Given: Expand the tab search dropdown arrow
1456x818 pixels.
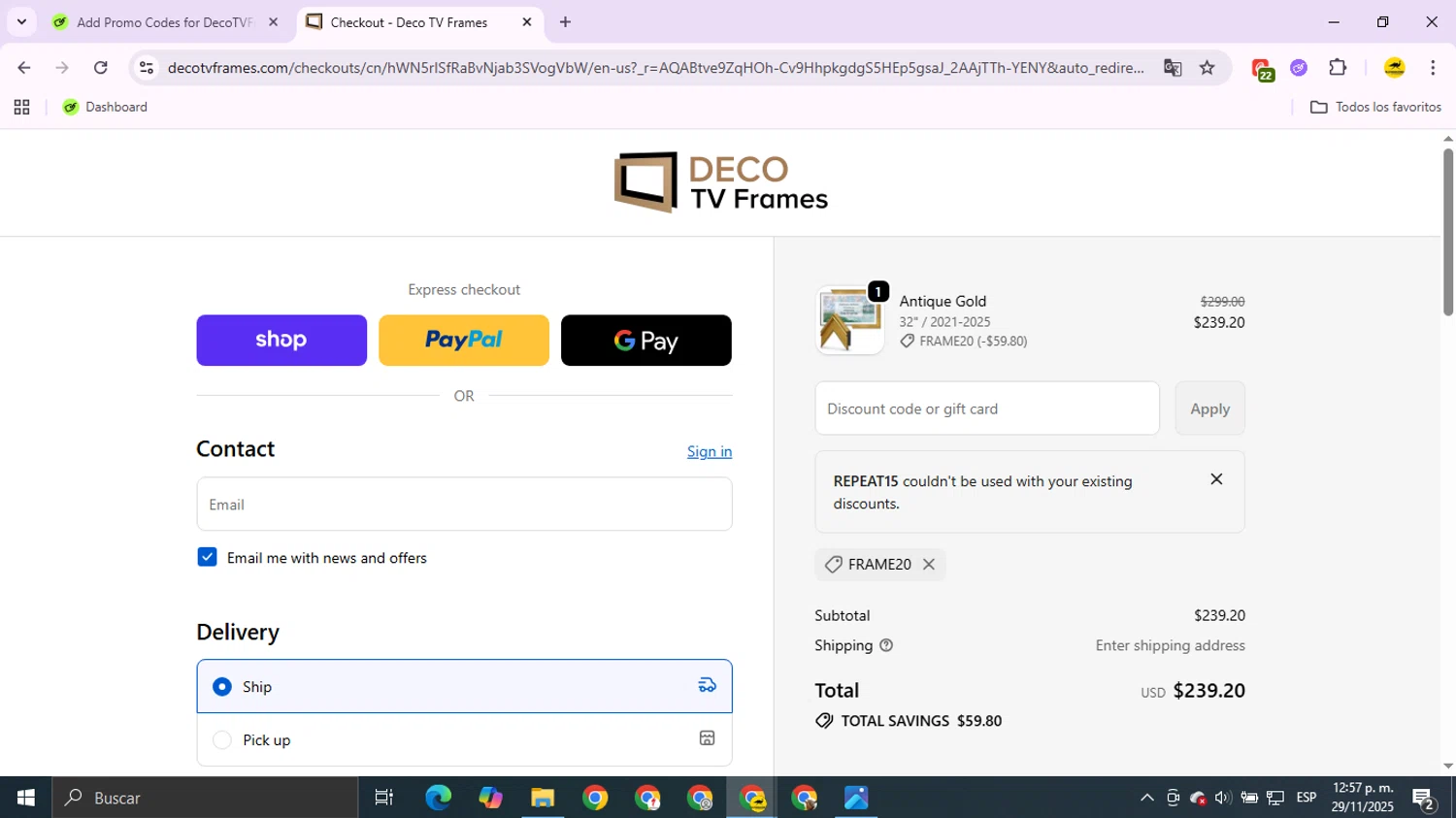Looking at the screenshot, I should click(21, 21).
